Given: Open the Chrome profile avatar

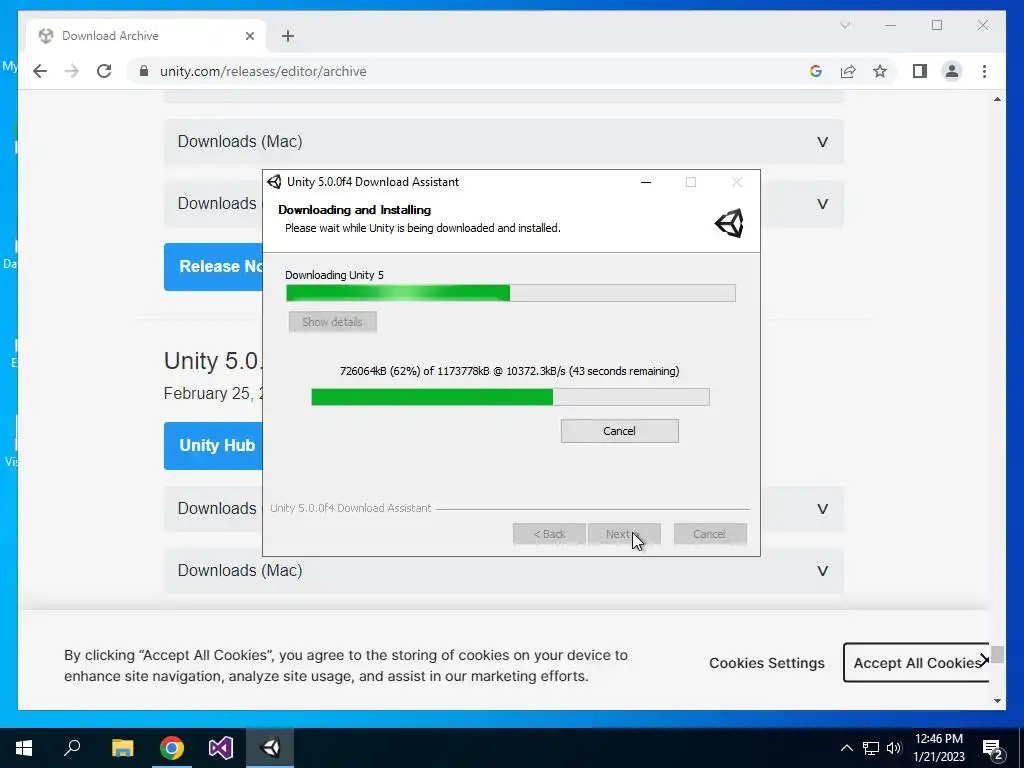Looking at the screenshot, I should pyautogui.click(x=952, y=71).
